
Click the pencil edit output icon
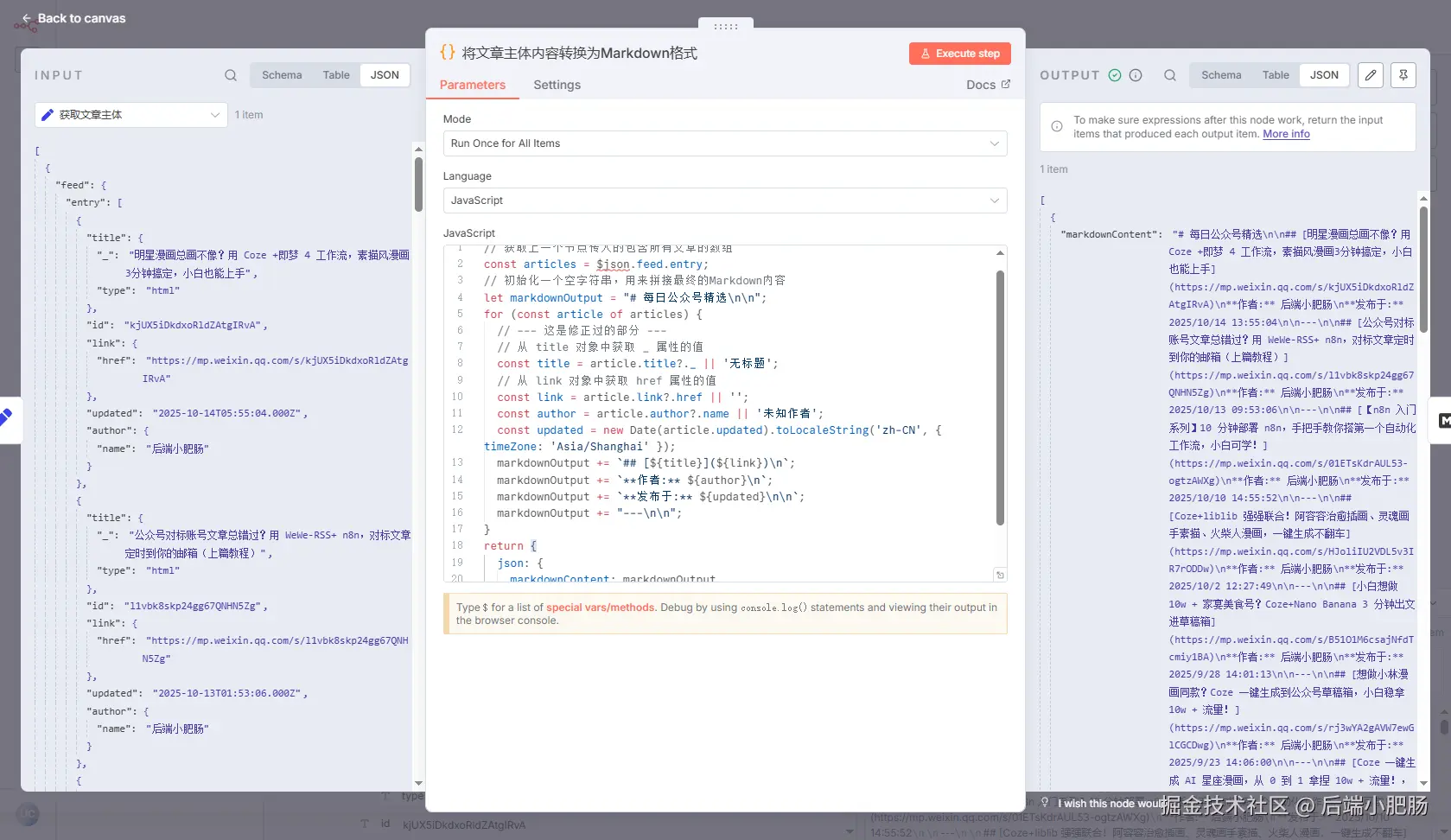(x=1371, y=75)
